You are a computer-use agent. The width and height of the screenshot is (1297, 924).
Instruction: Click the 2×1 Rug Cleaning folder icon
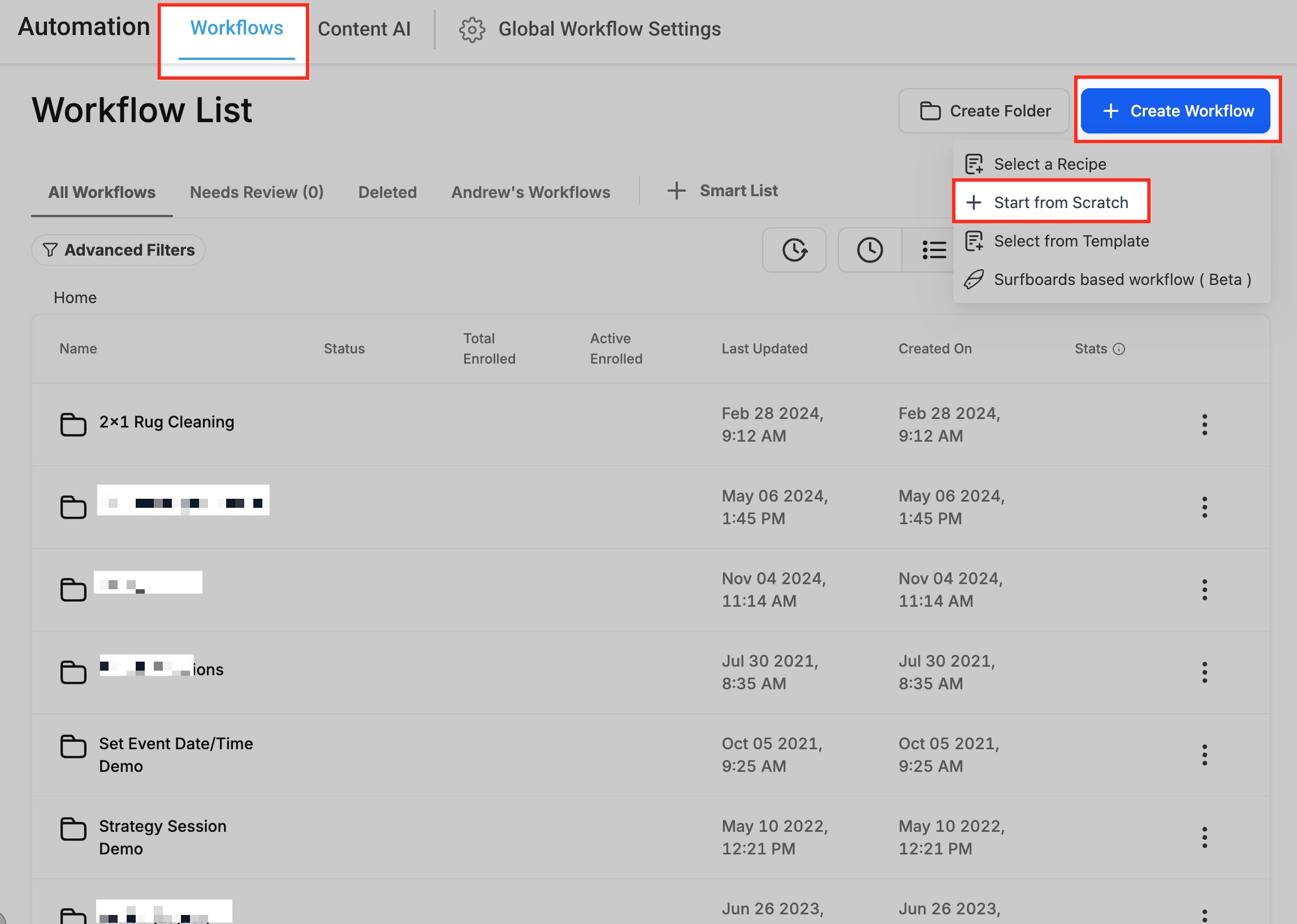pos(73,424)
